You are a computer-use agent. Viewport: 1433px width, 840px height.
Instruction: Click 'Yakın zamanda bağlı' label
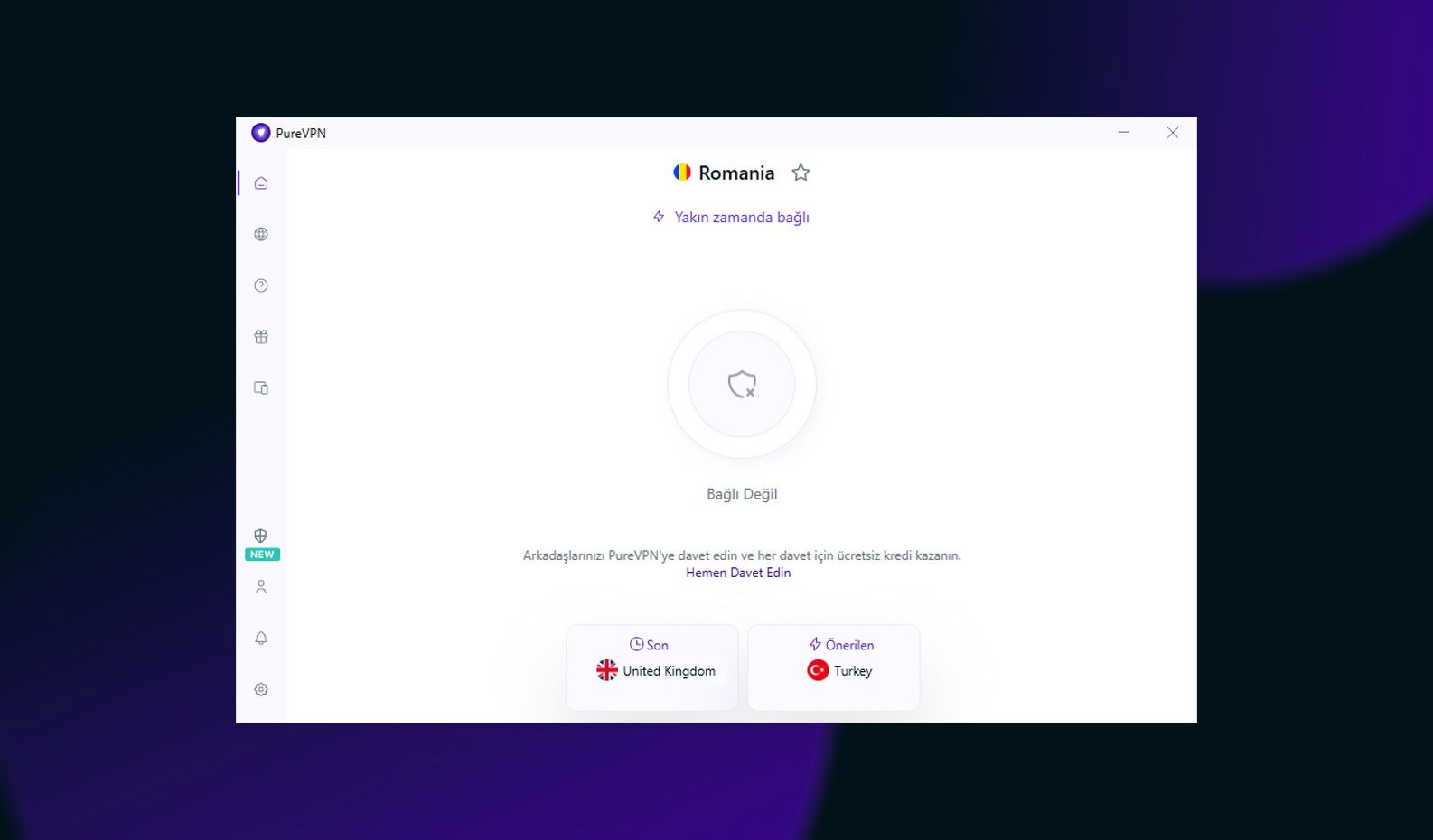(x=742, y=218)
